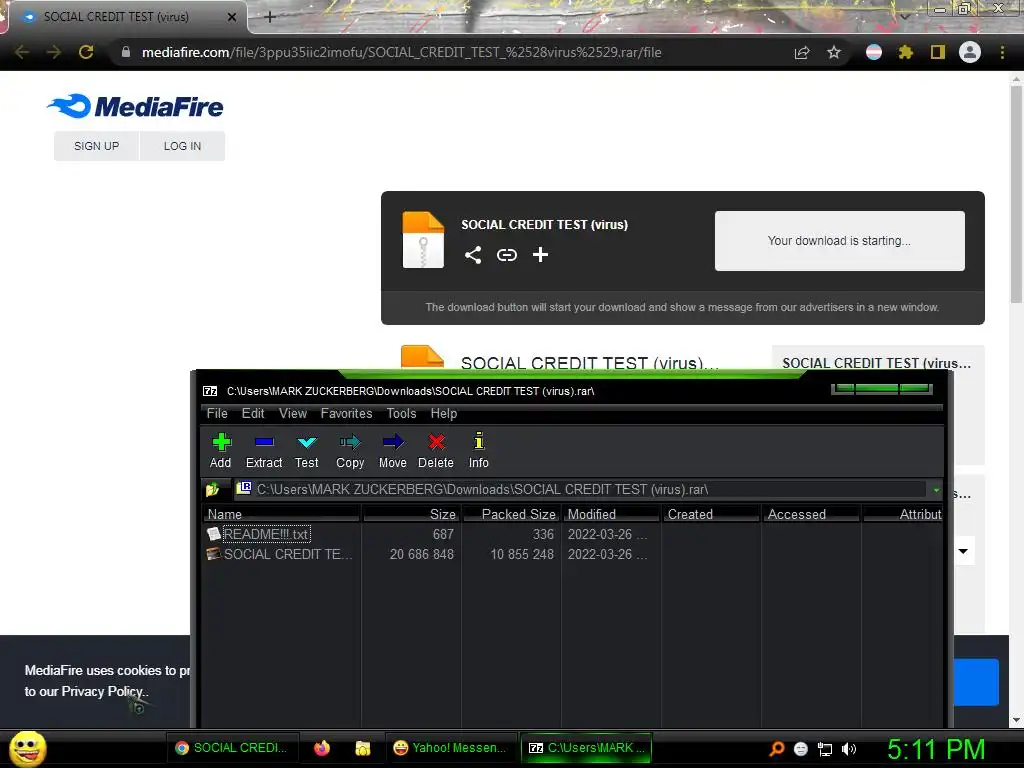Sort by the Modified column header
Viewport: 1024px width, 768px height.
pos(611,514)
